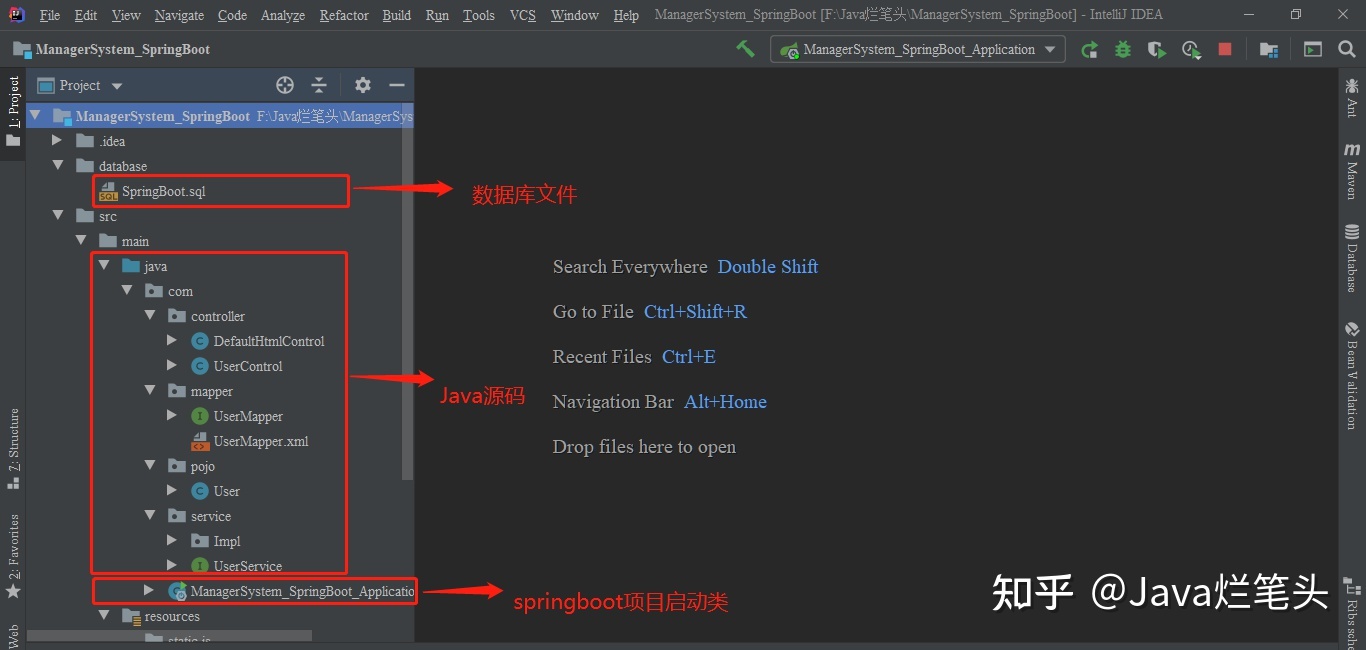1366x650 pixels.
Task: Stop the running app with red square
Action: [1225, 49]
